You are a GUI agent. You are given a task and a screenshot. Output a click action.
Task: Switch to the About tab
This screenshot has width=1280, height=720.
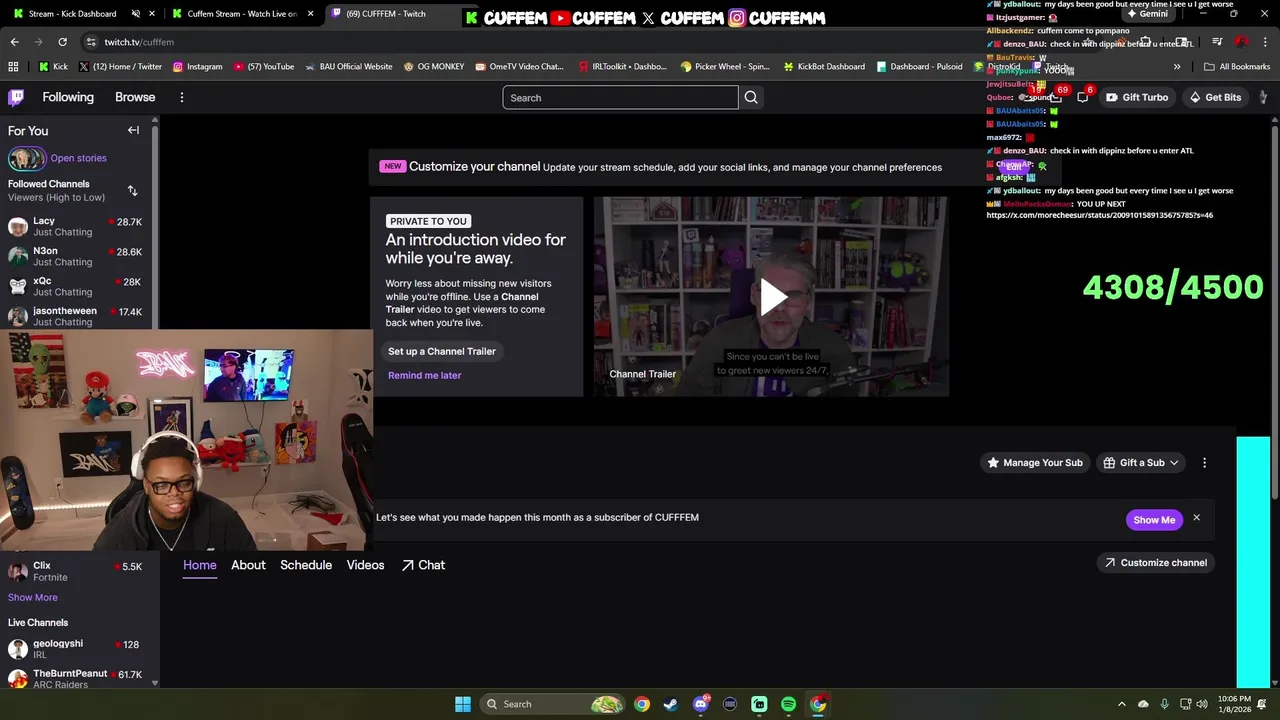click(x=248, y=565)
